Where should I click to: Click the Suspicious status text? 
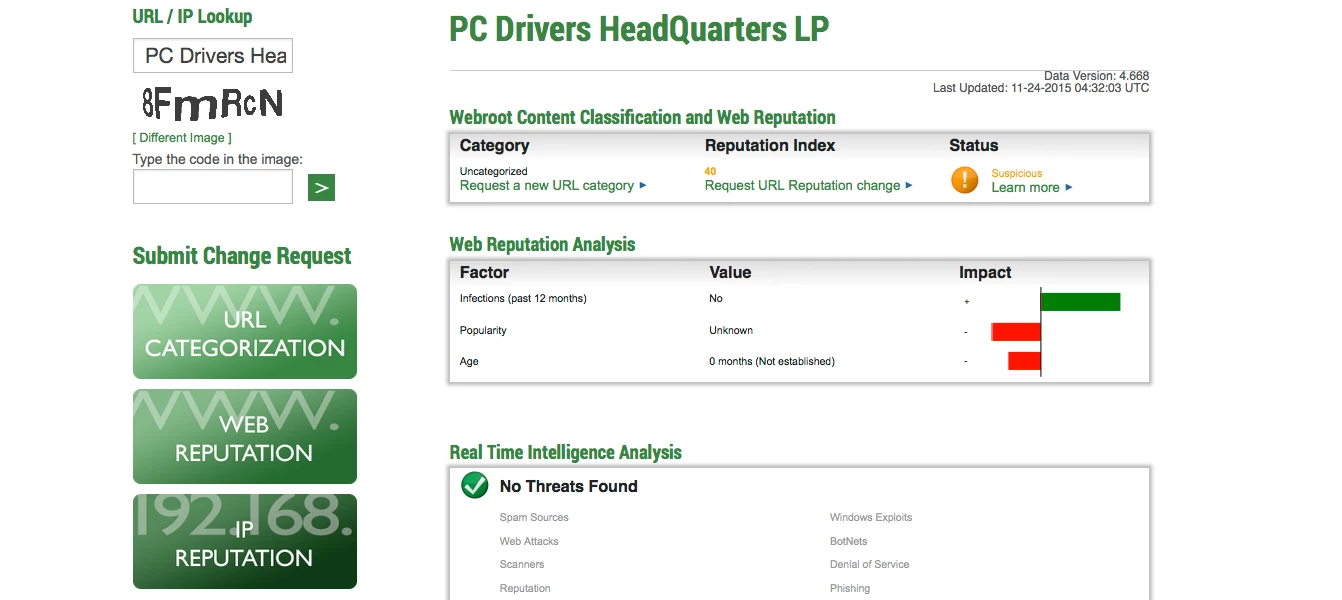coord(1017,174)
